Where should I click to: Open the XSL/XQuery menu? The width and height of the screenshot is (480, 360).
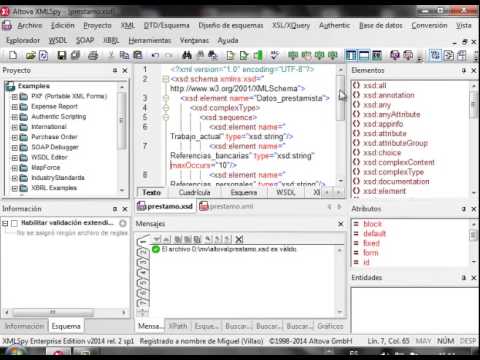(291, 25)
